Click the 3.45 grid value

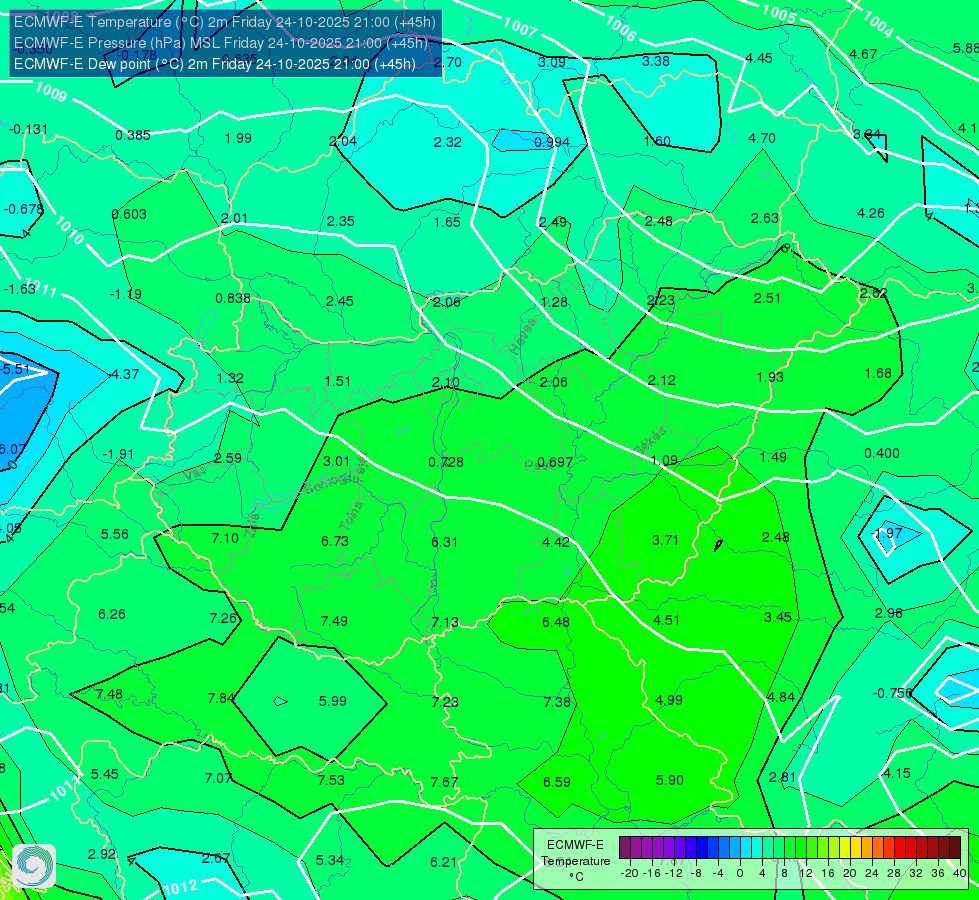pyautogui.click(x=778, y=617)
